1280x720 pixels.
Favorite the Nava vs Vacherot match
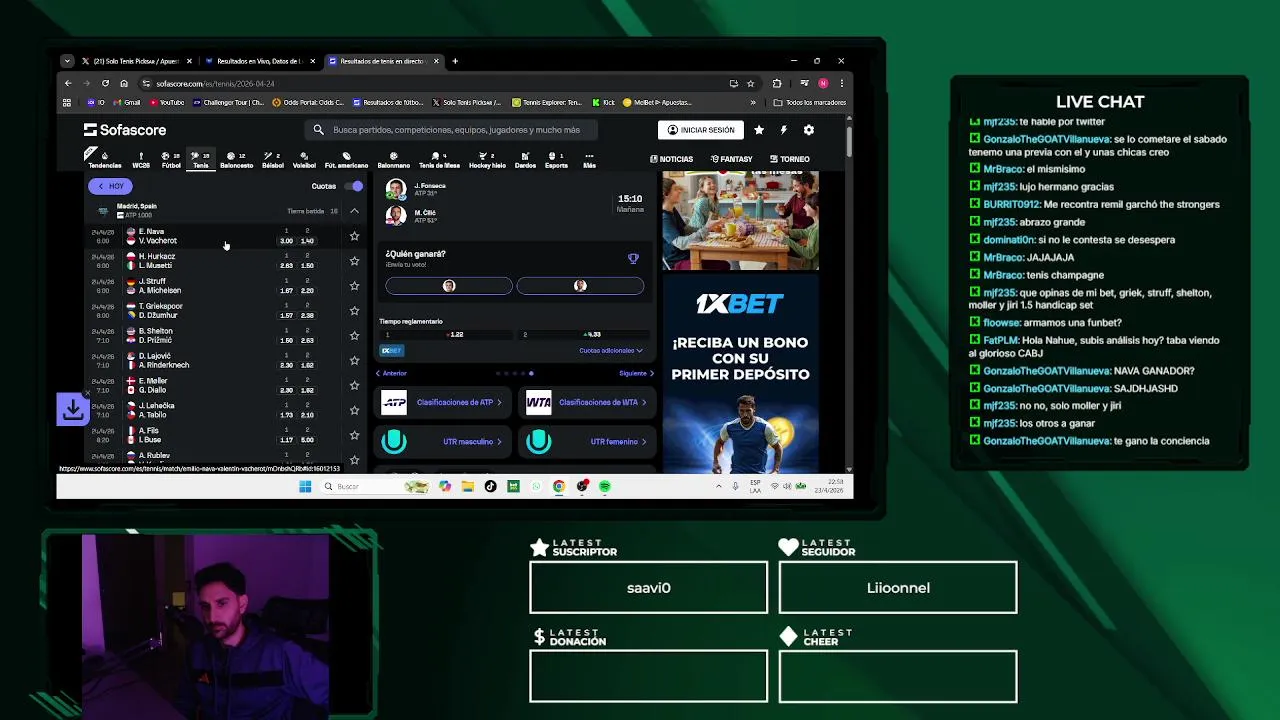354,236
